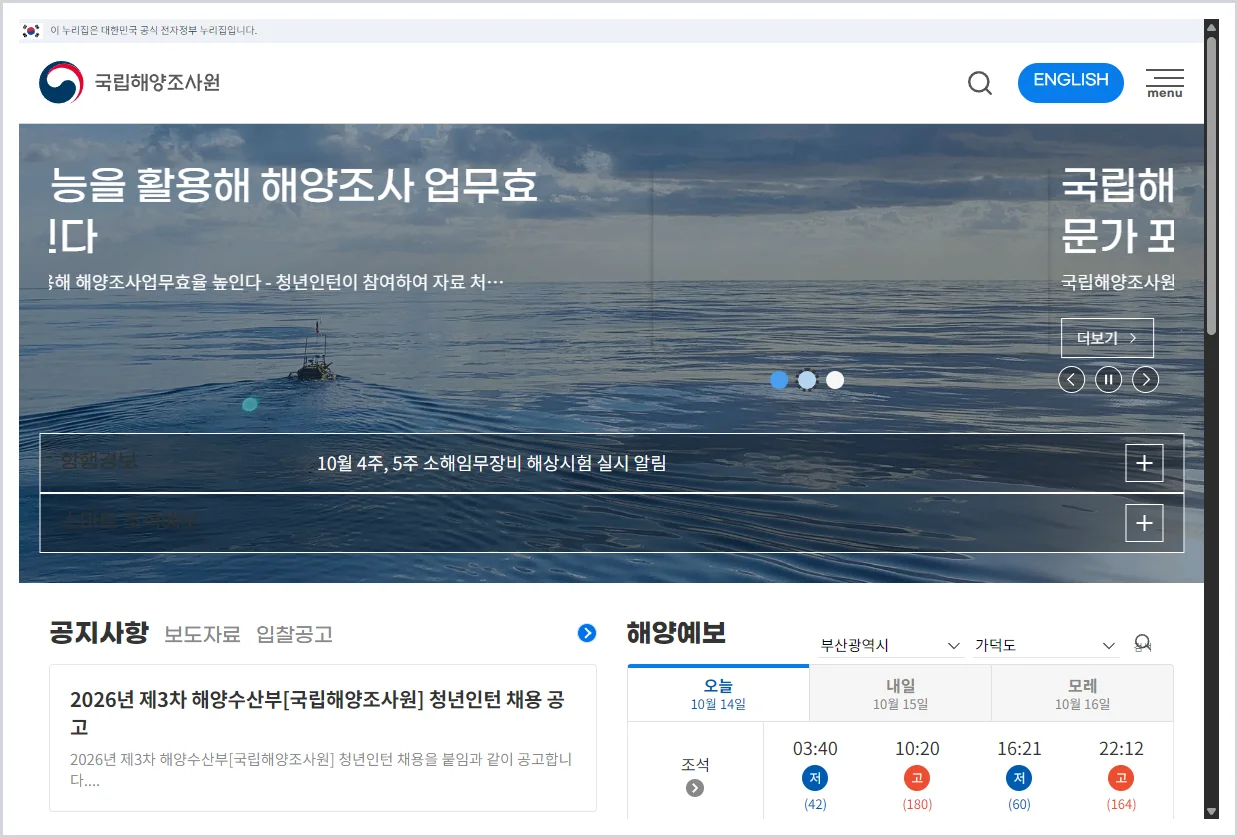
Task: Click the arrow icon under 조석
Action: click(x=695, y=788)
